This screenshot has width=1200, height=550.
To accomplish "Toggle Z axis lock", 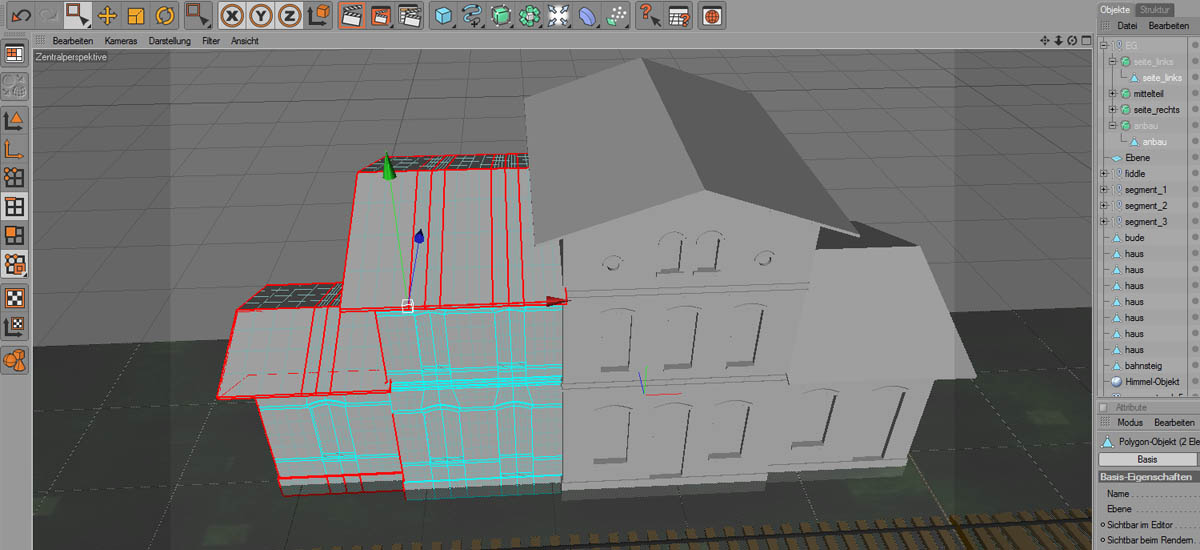I will (x=290, y=15).
